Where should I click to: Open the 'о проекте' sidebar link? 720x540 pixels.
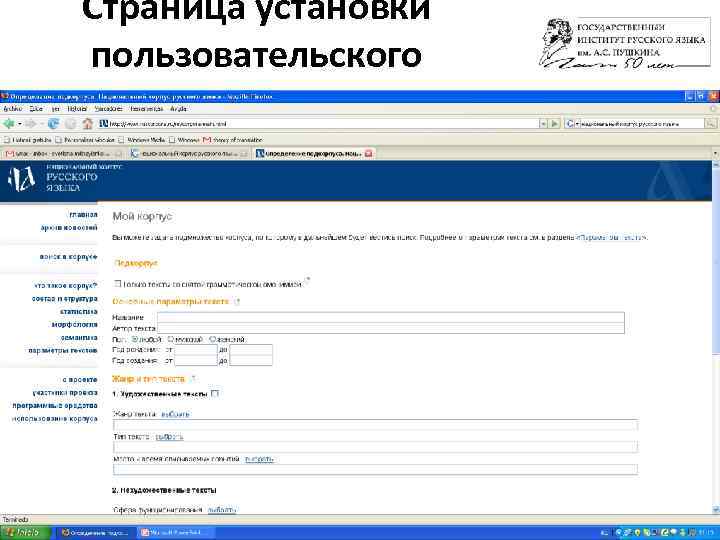(80, 380)
